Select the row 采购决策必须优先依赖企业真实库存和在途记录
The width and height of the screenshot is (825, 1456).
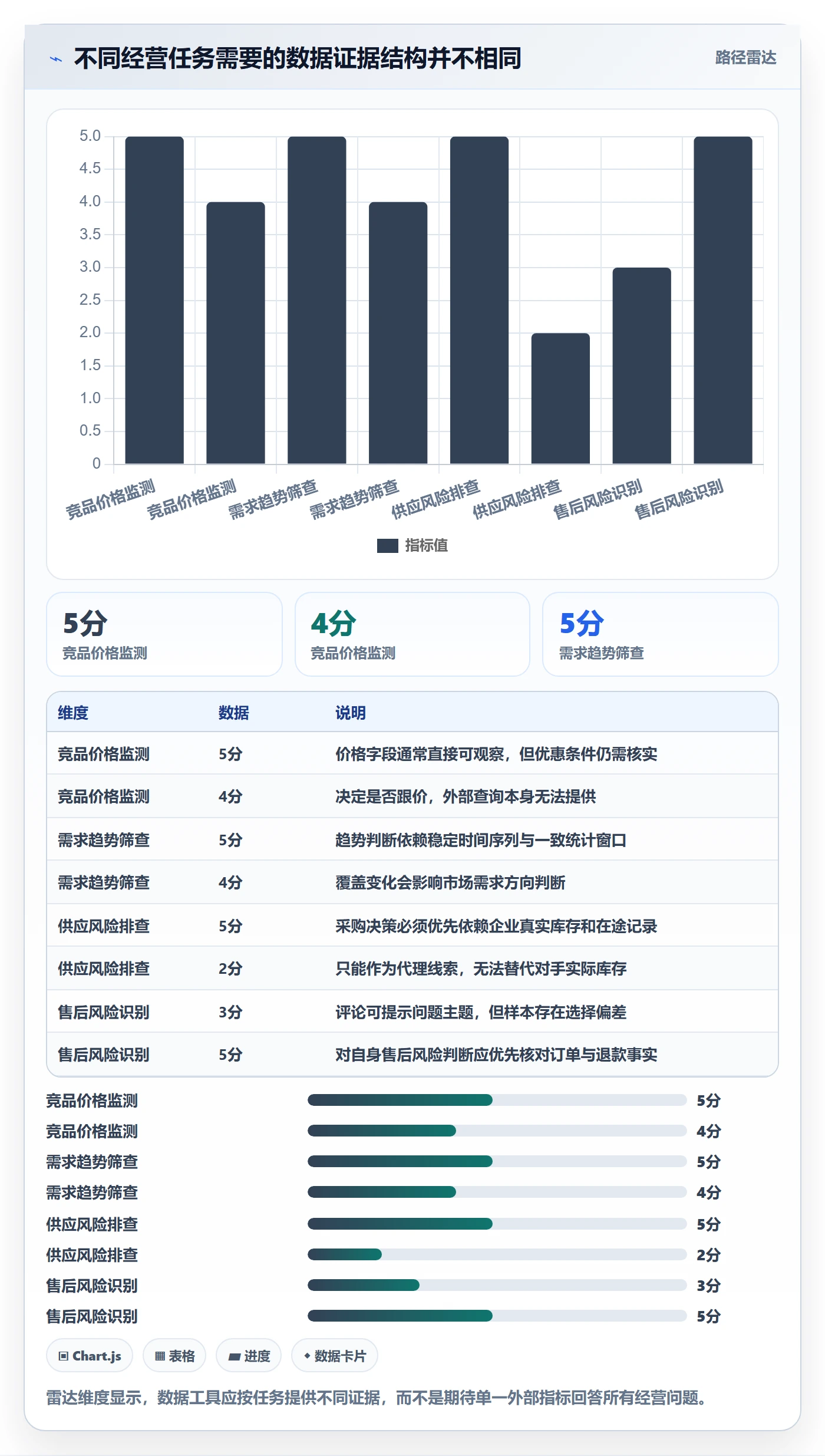(412, 925)
